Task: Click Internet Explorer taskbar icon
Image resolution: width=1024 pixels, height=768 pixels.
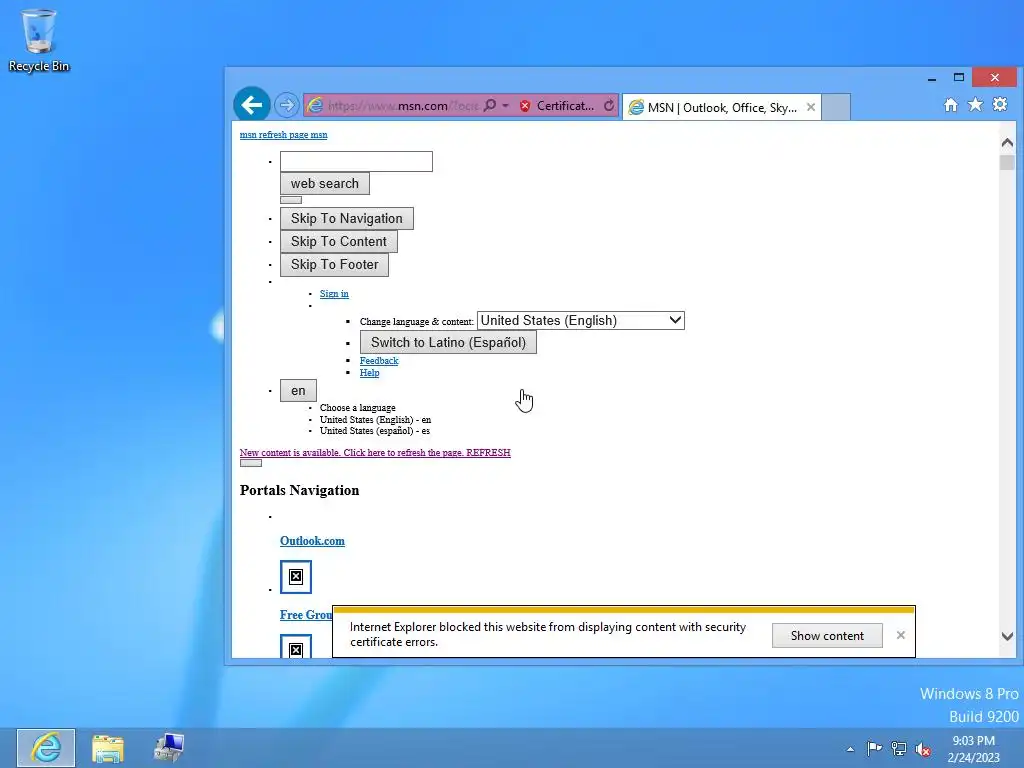Action: tap(46, 748)
